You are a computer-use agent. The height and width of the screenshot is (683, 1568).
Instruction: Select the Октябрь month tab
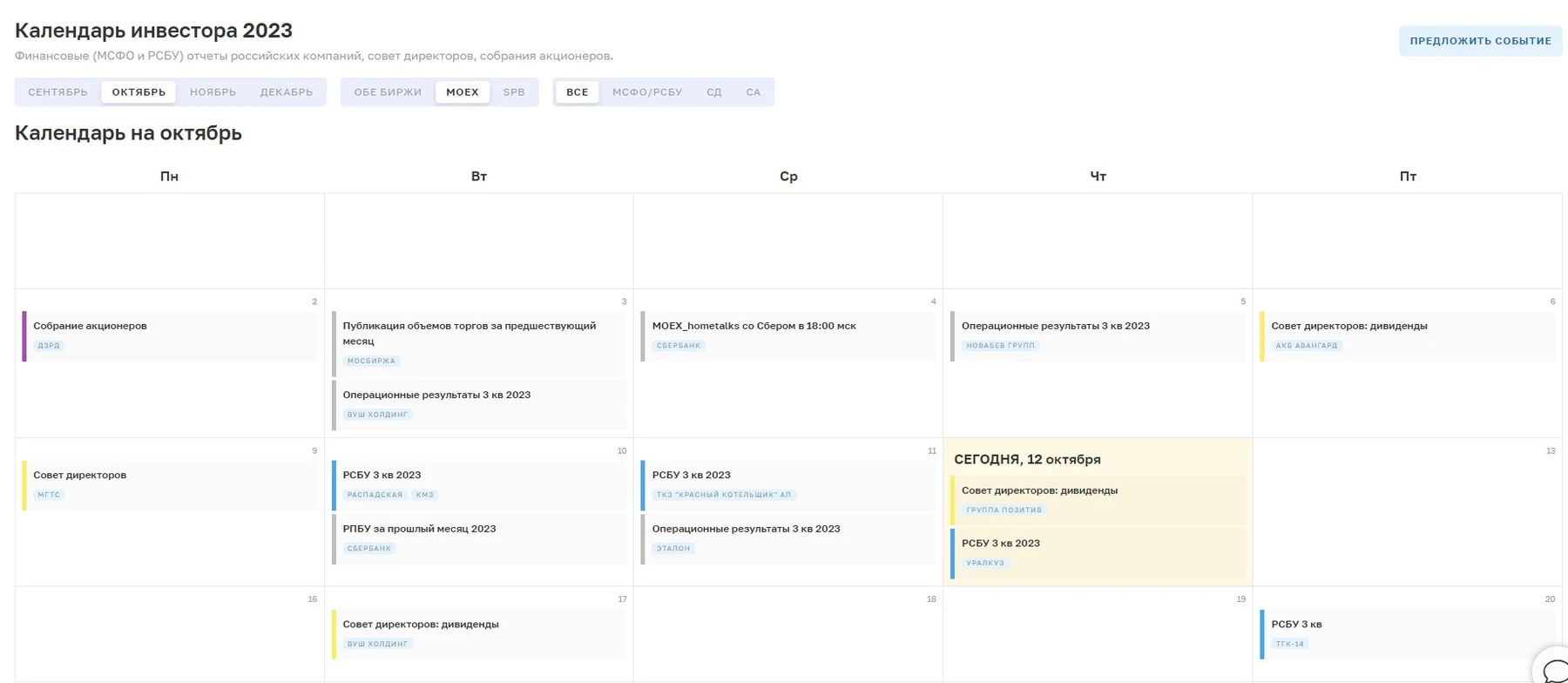point(139,92)
